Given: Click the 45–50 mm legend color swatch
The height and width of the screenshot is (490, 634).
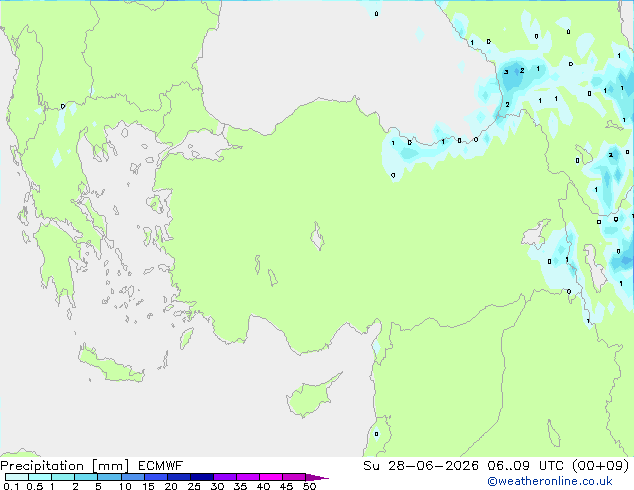Looking at the screenshot, I should [294, 477].
